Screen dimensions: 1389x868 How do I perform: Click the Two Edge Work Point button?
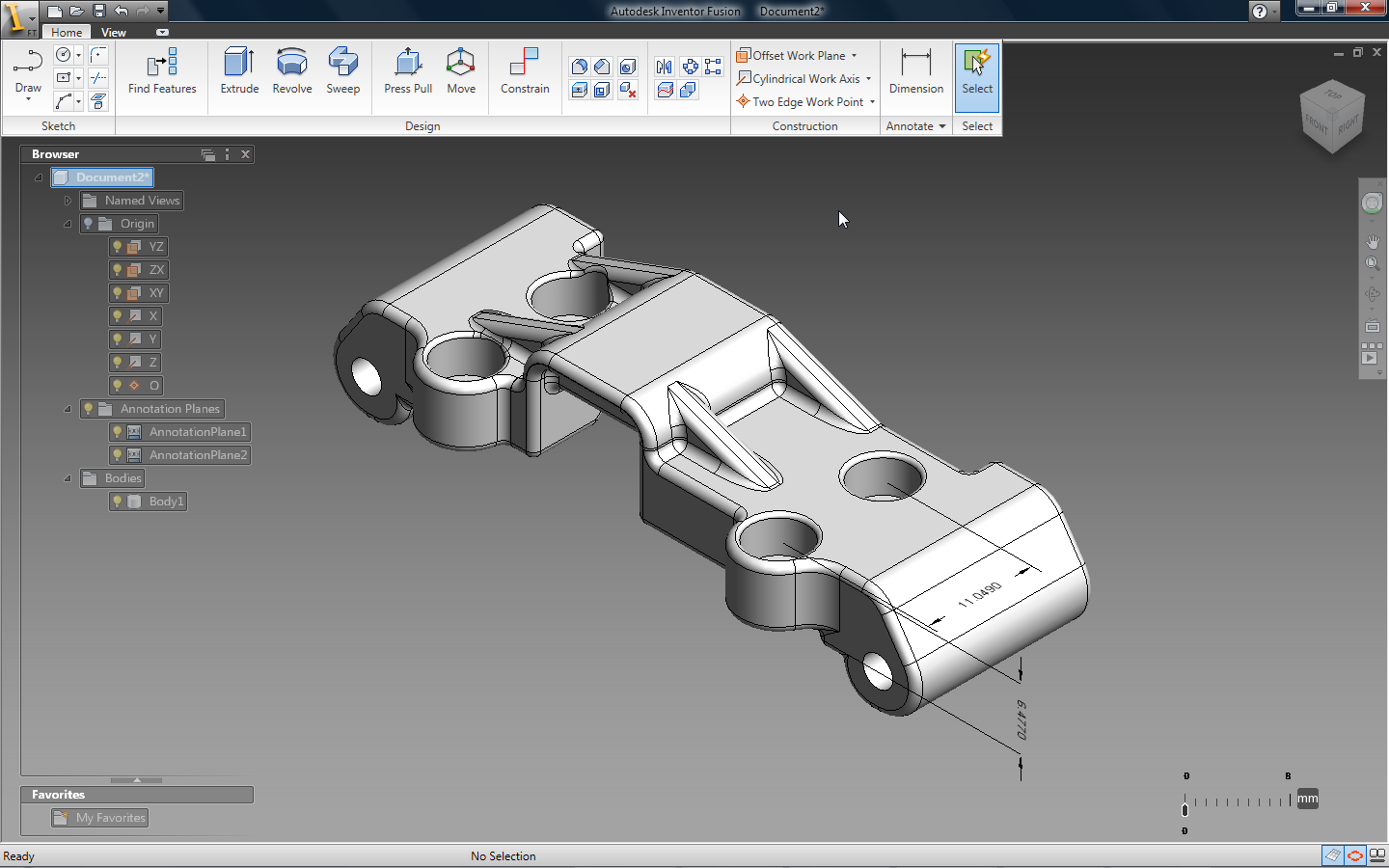point(806,102)
